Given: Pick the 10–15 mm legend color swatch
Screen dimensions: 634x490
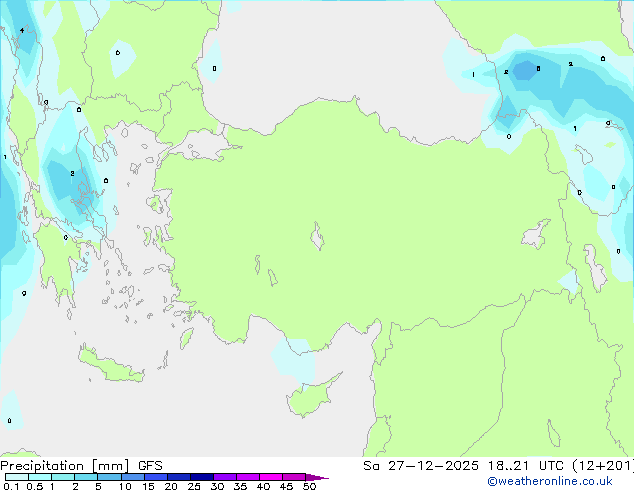Looking at the screenshot, I should pos(132,477).
